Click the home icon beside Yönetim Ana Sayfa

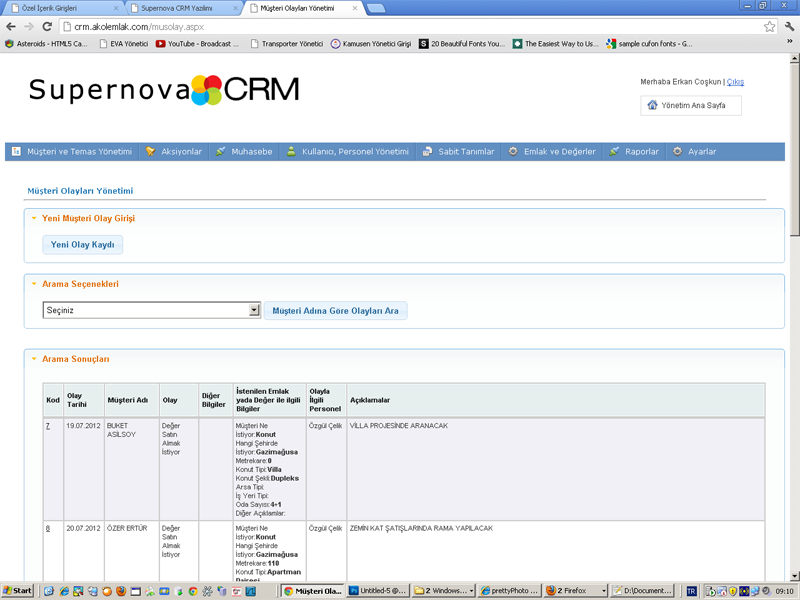pos(652,105)
